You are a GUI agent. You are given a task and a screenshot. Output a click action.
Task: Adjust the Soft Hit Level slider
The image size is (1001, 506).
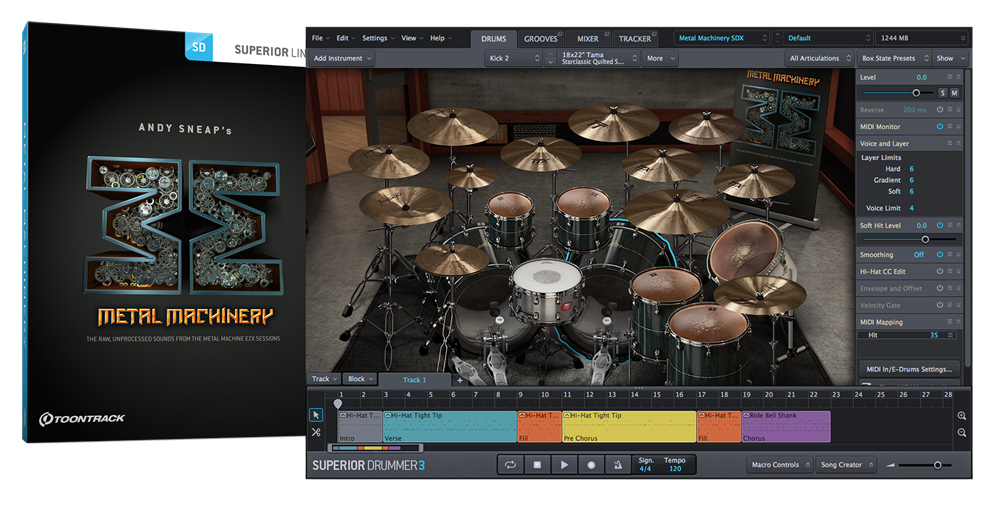coord(925,239)
